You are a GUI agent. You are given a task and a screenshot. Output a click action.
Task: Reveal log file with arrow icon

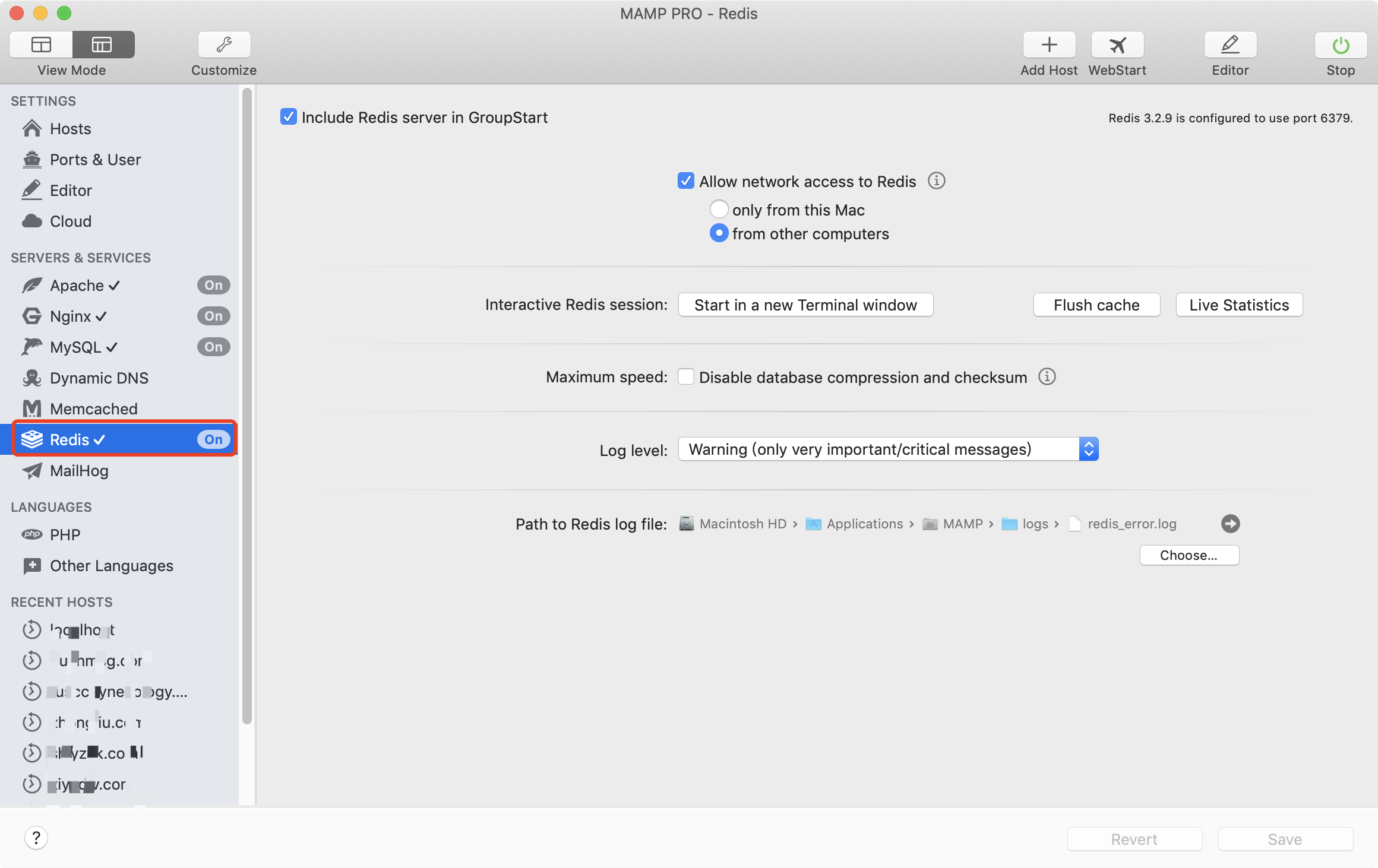[x=1230, y=524]
